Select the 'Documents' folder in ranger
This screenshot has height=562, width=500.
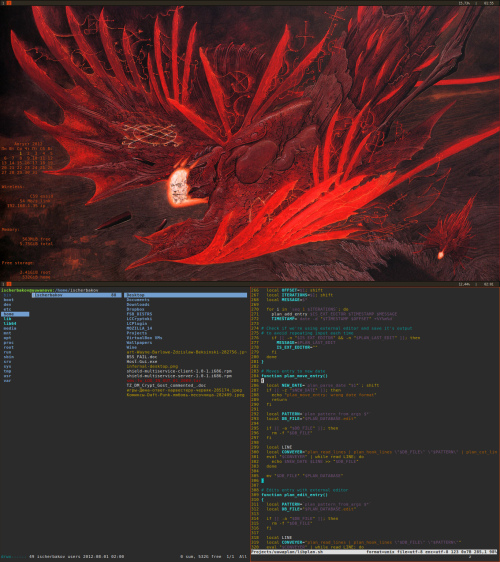(138, 300)
